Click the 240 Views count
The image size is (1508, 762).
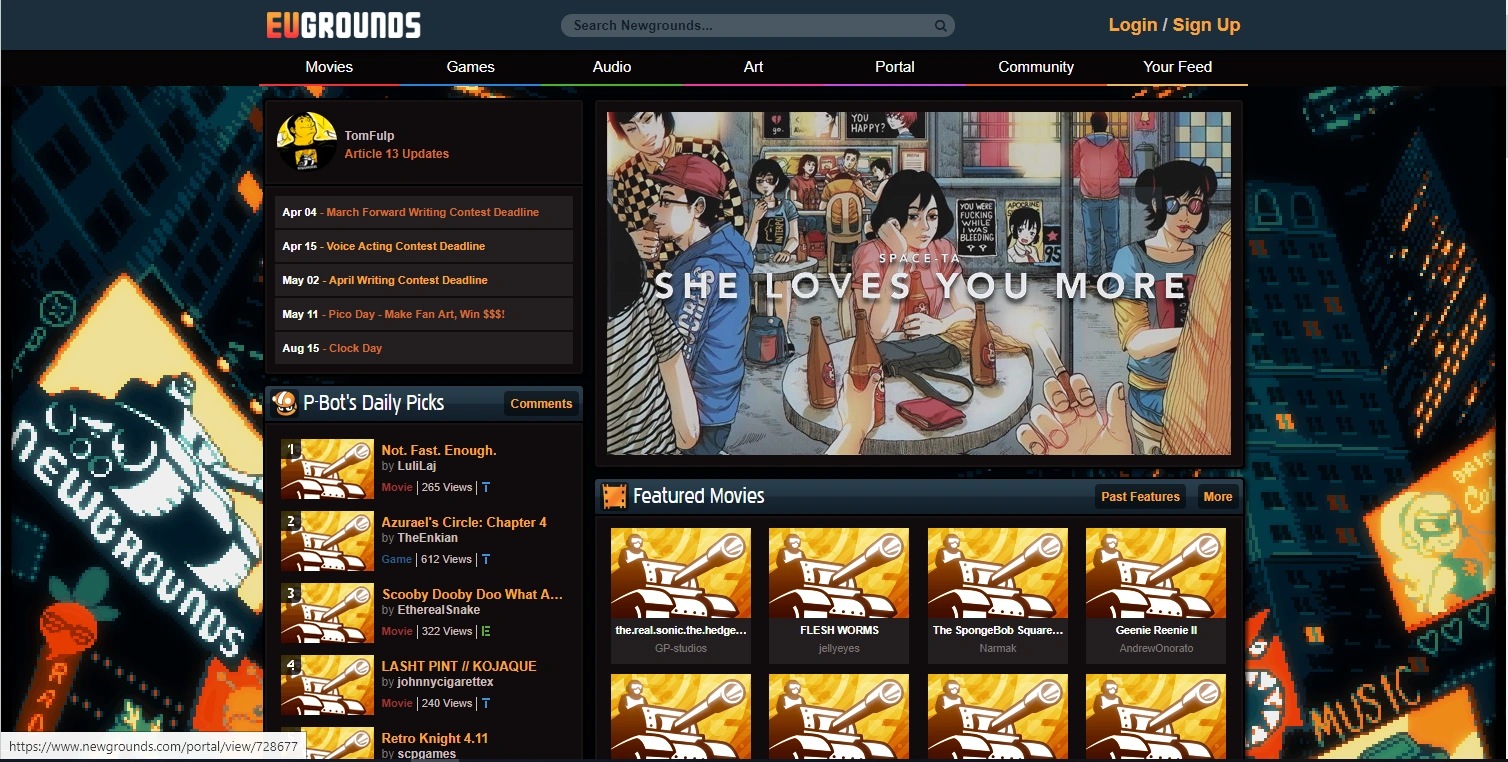click(446, 704)
